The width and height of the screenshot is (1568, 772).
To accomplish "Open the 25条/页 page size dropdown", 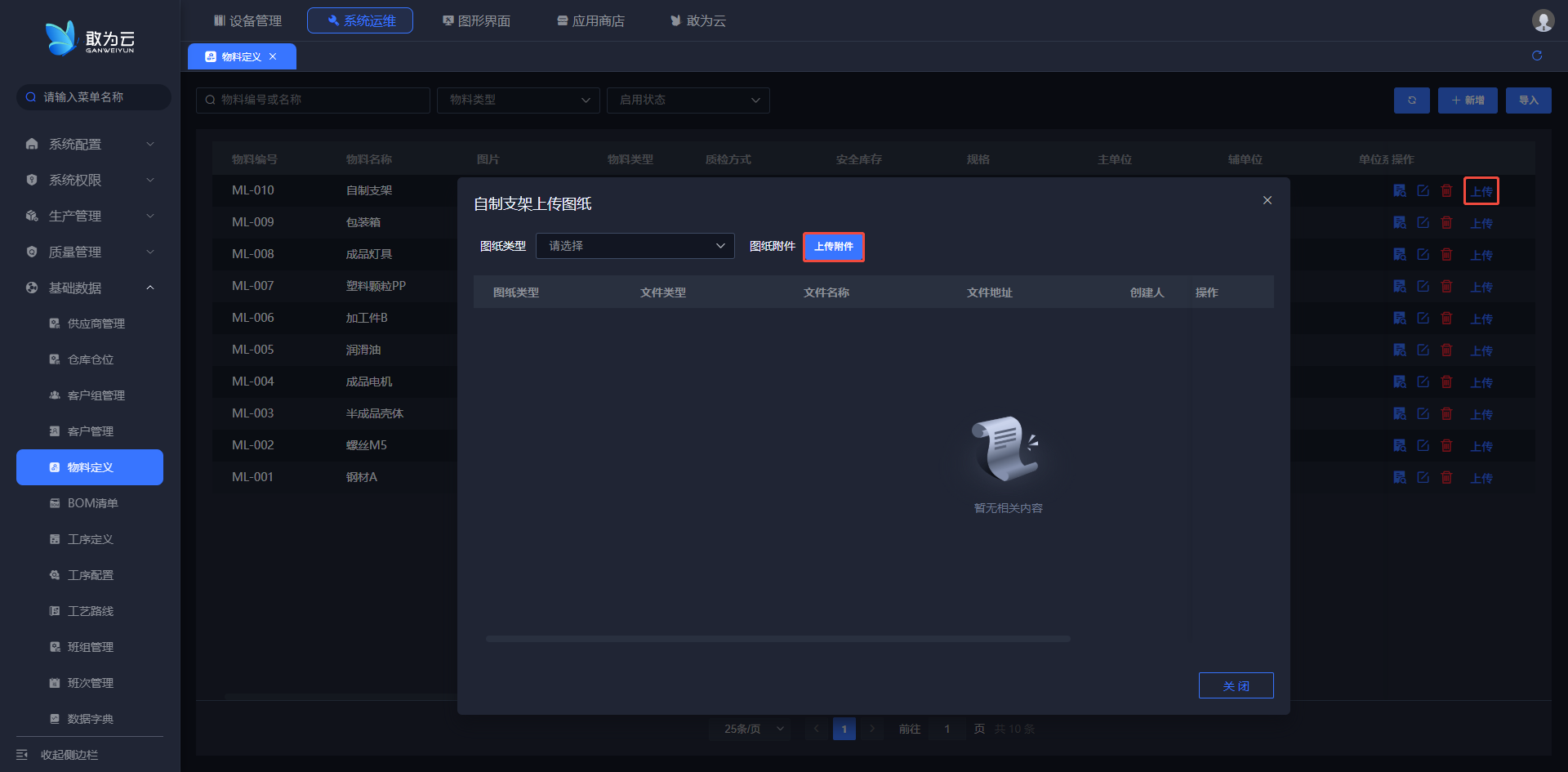I will click(x=751, y=729).
